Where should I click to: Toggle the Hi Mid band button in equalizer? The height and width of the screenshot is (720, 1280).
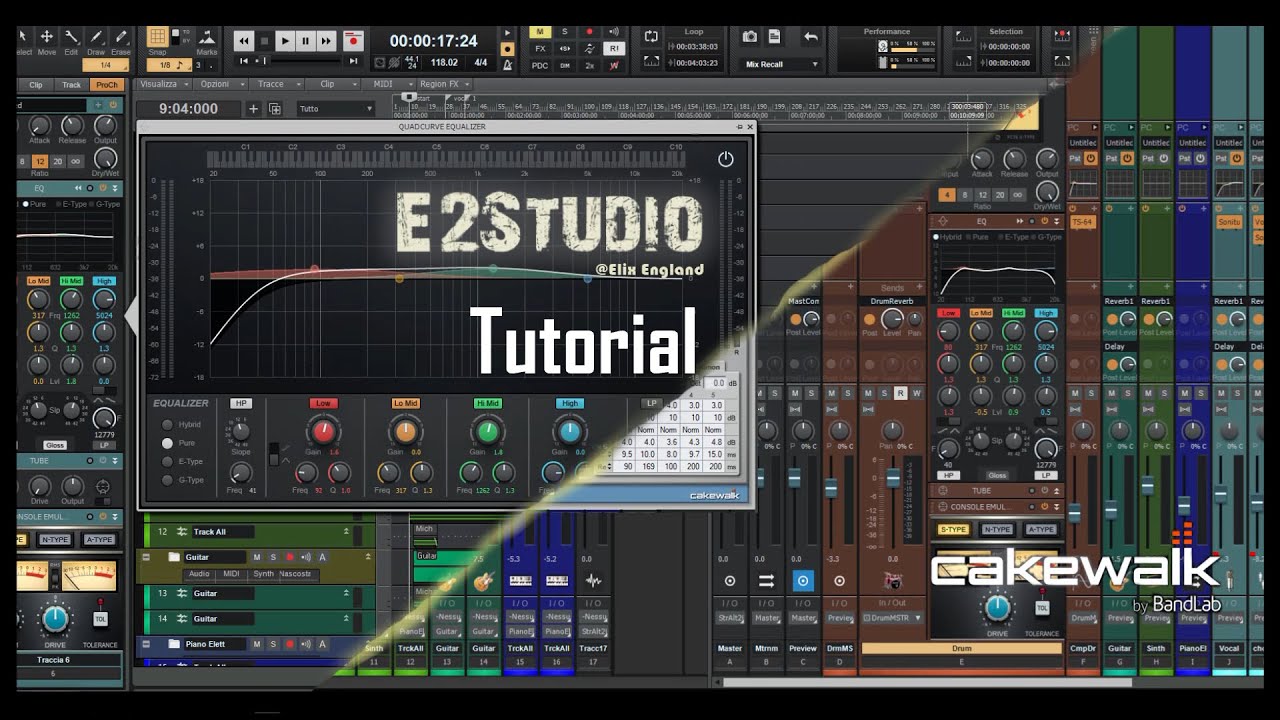[487, 403]
